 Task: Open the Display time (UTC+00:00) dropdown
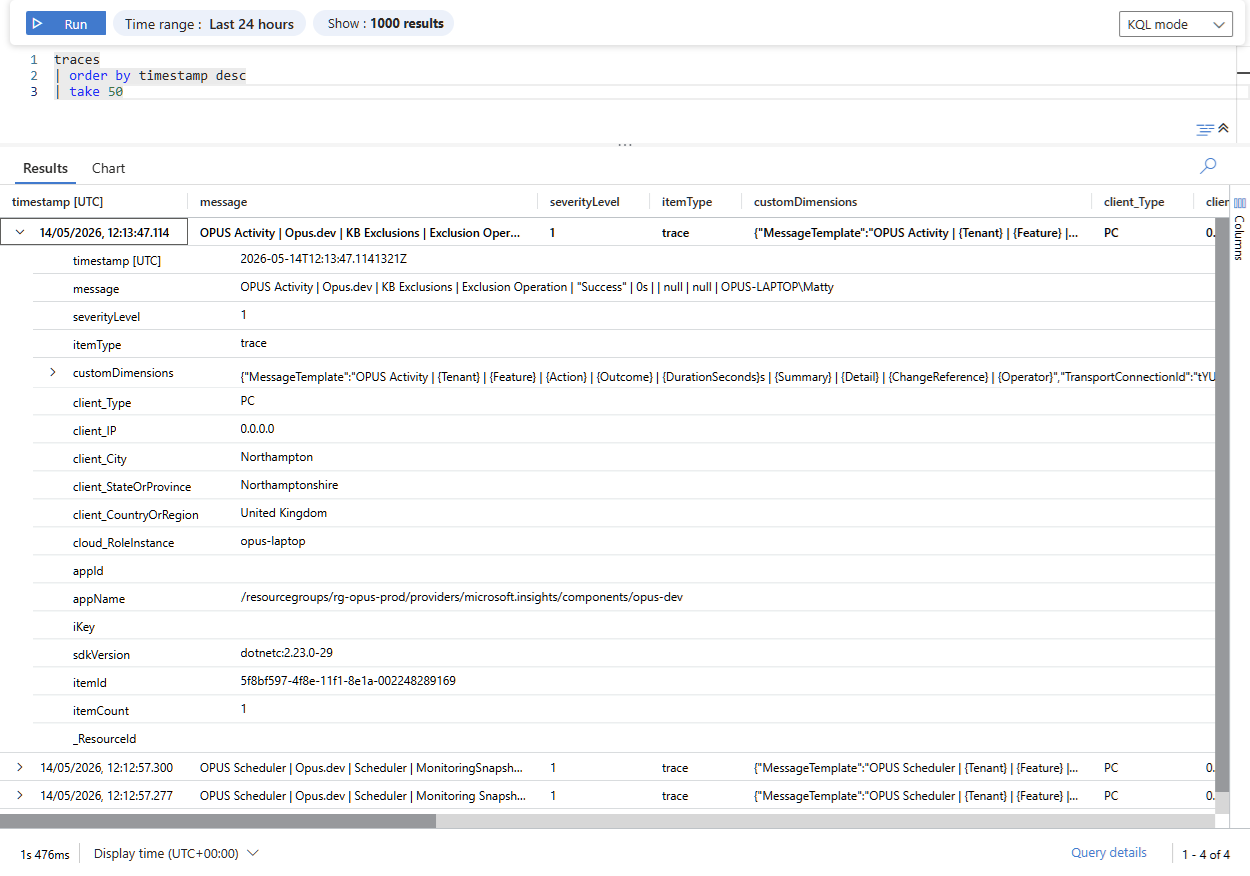click(176, 853)
